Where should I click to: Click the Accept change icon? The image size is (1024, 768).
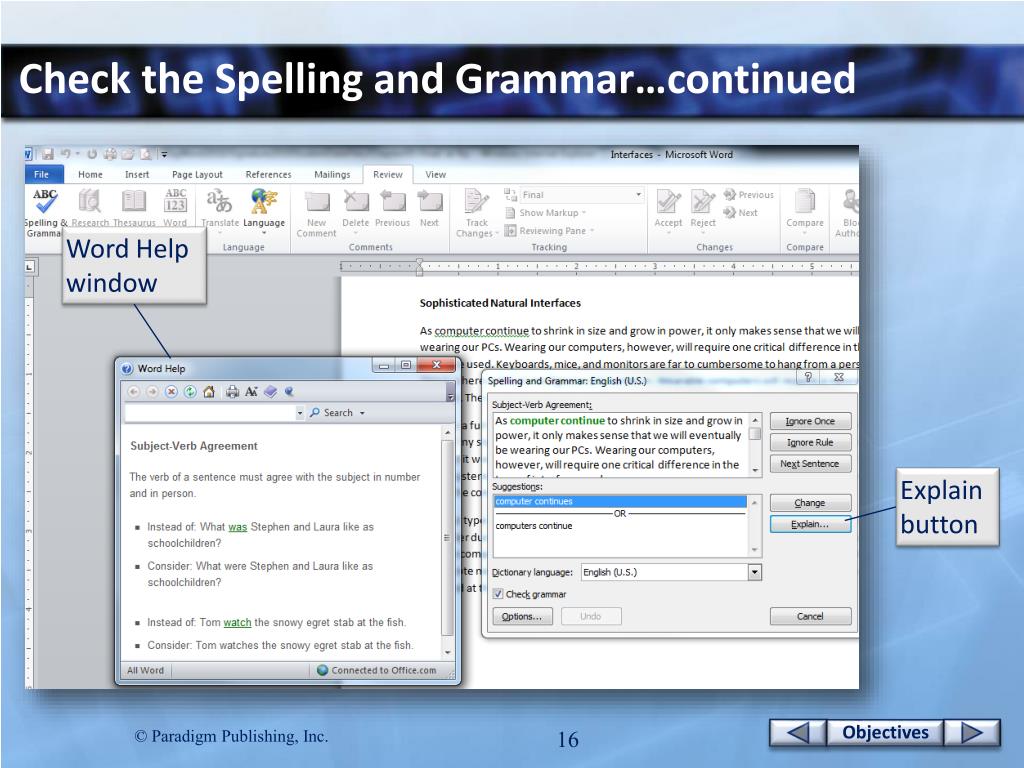[668, 201]
